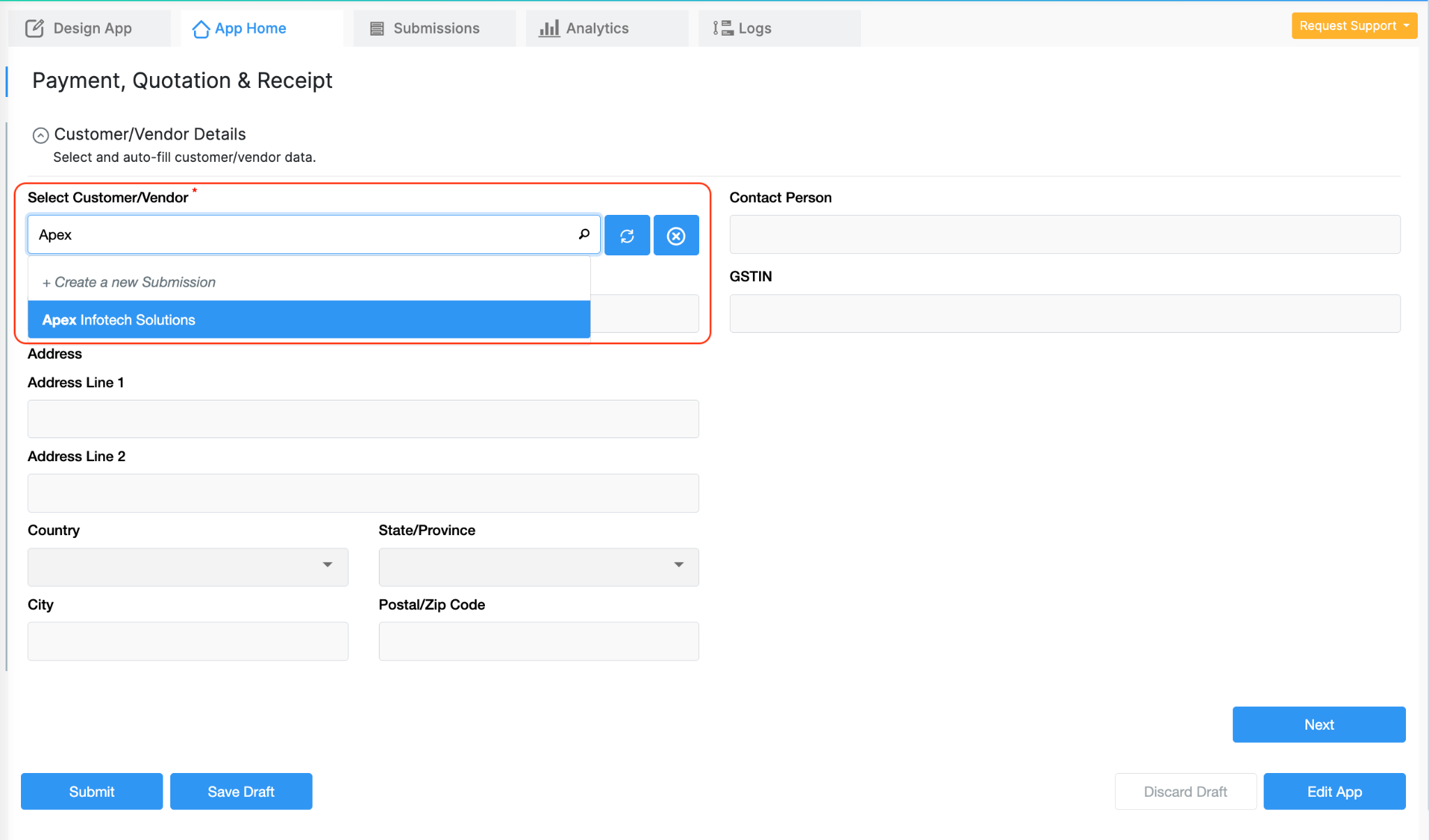Expand the Country dropdown
The width and height of the screenshot is (1429, 840).
pyautogui.click(x=188, y=567)
